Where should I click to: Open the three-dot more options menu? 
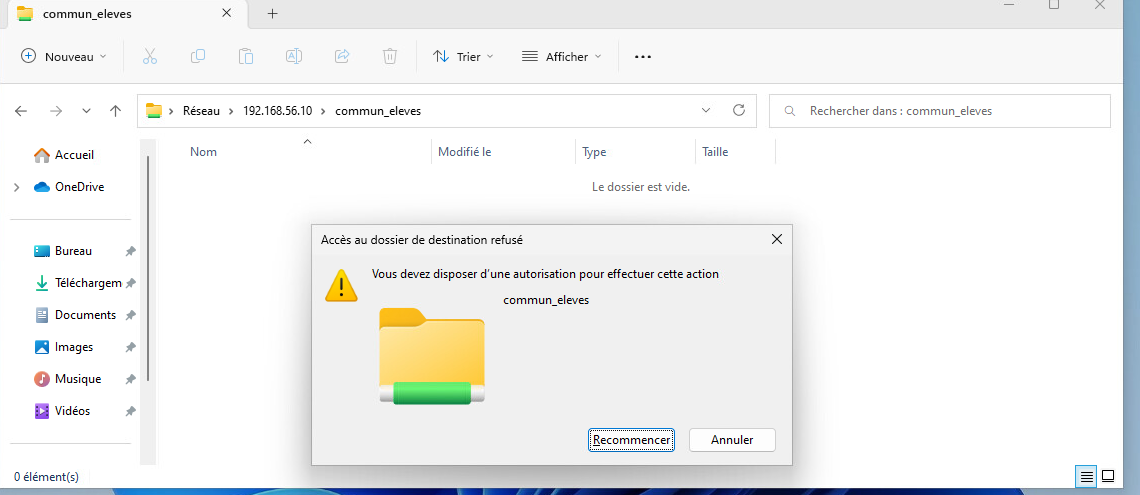coord(643,57)
